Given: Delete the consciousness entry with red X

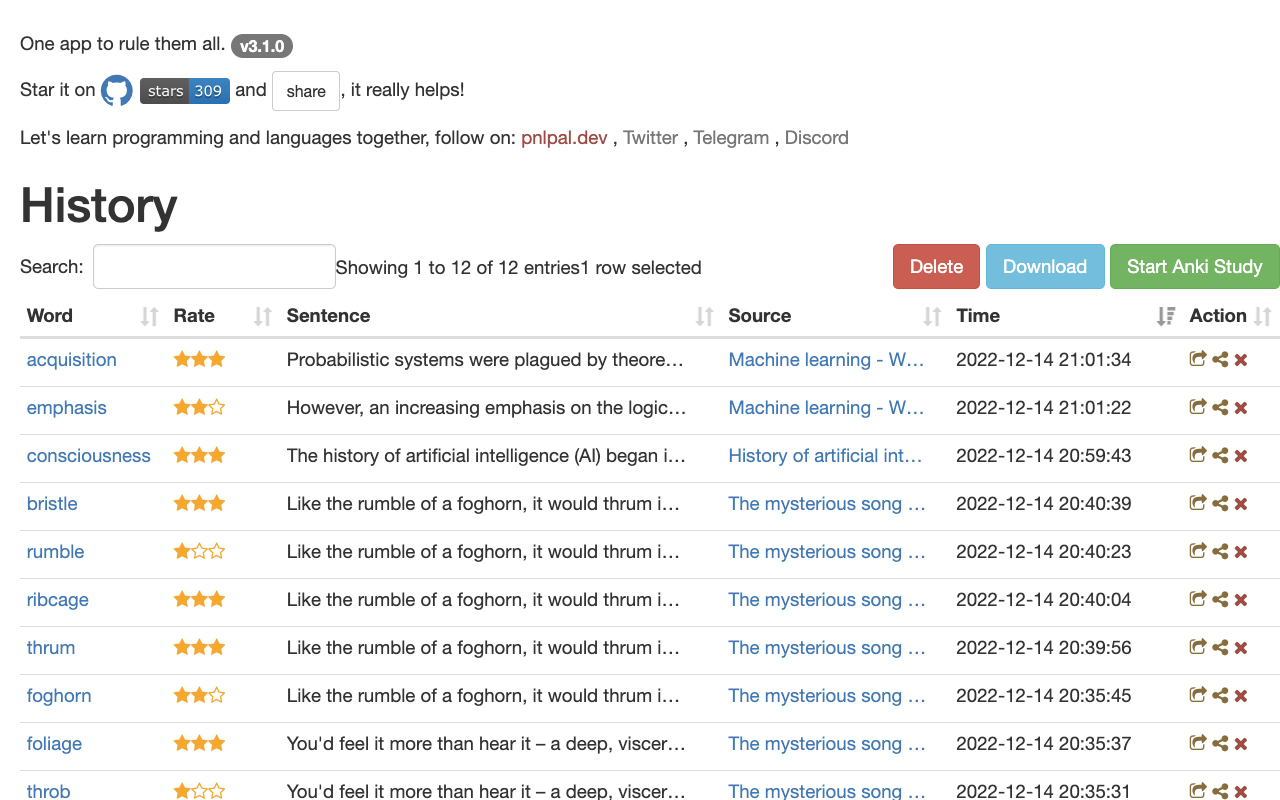Looking at the screenshot, I should pyautogui.click(x=1241, y=456).
